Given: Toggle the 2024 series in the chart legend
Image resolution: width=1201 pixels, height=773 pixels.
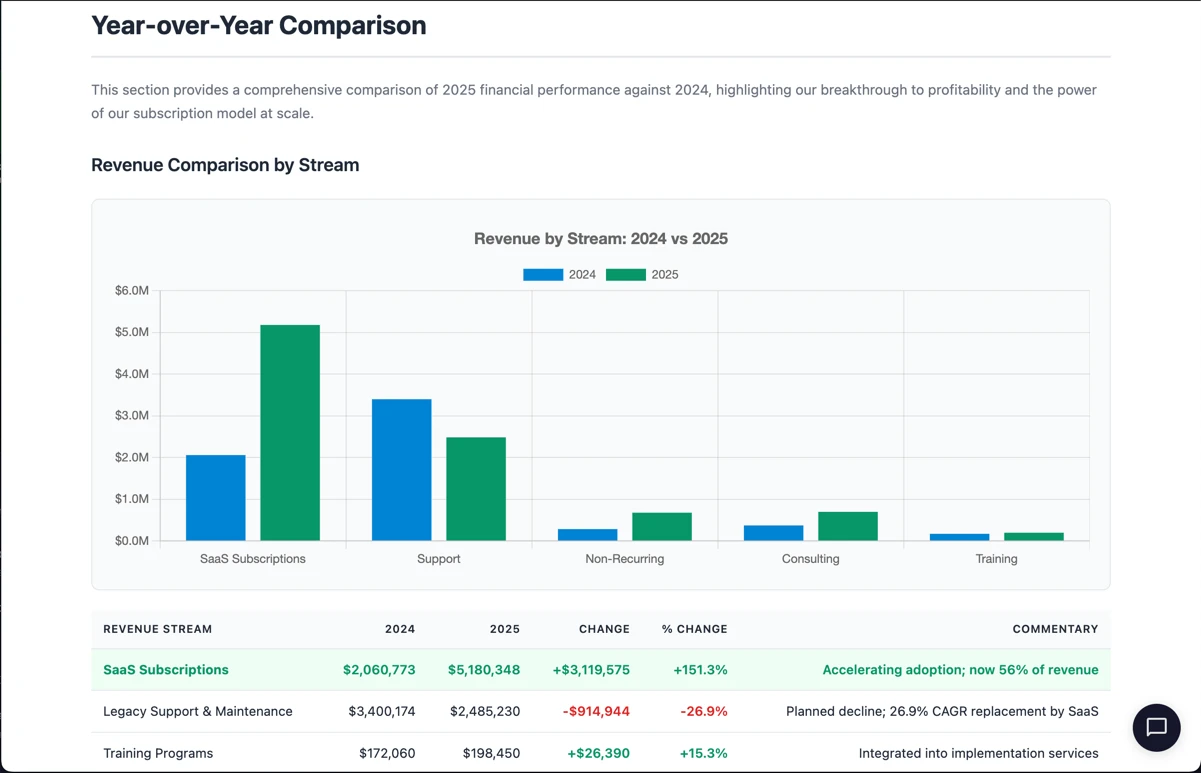Looking at the screenshot, I should point(558,273).
